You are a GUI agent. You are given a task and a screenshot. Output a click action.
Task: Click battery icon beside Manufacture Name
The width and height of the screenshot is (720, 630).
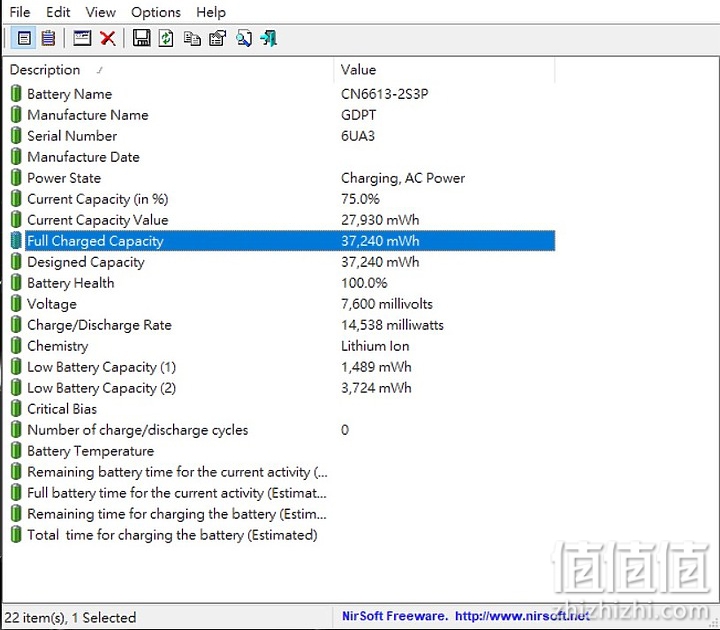pos(16,115)
